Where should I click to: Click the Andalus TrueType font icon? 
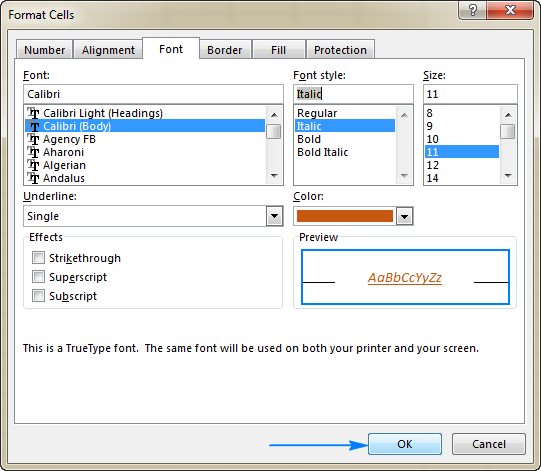[33, 178]
